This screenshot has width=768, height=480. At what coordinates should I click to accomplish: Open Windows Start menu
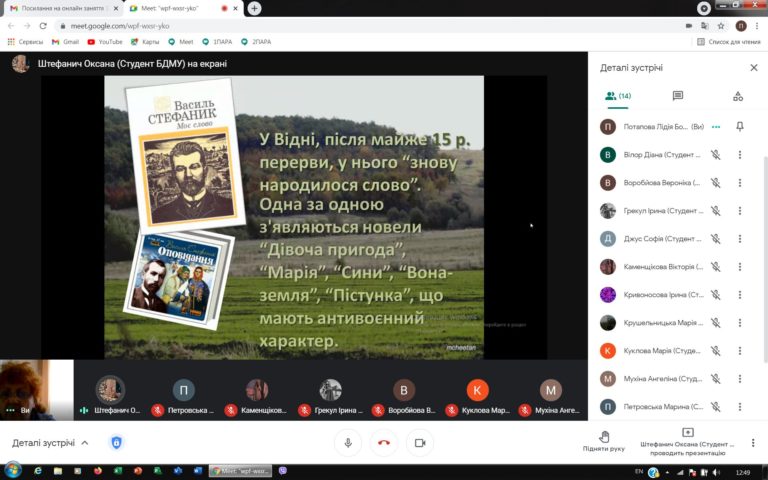click(13, 471)
